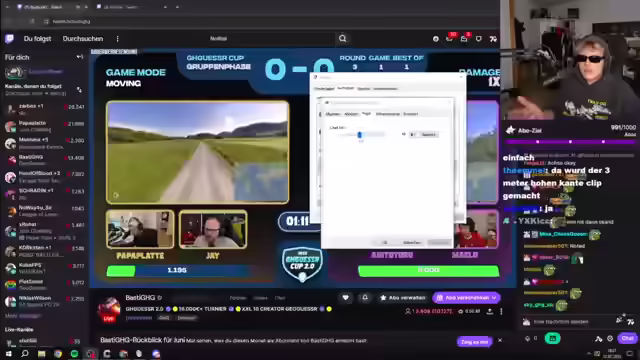The width and height of the screenshot is (640, 360).
Task: Open the NiklasWilson channel in sidebar
Action: point(44,301)
